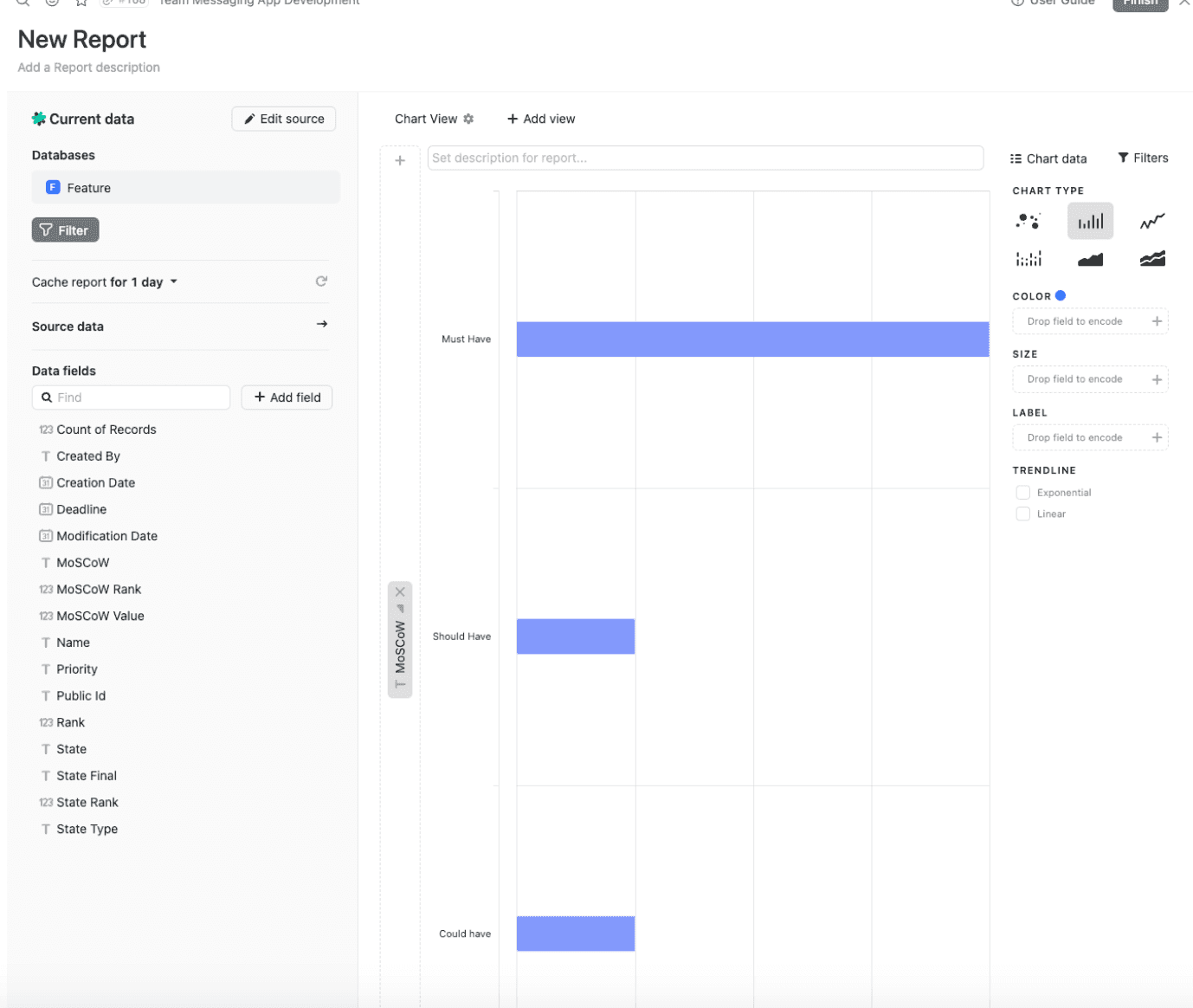Click the report description input field
This screenshot has width=1193, height=1008.
pyautogui.click(x=705, y=158)
